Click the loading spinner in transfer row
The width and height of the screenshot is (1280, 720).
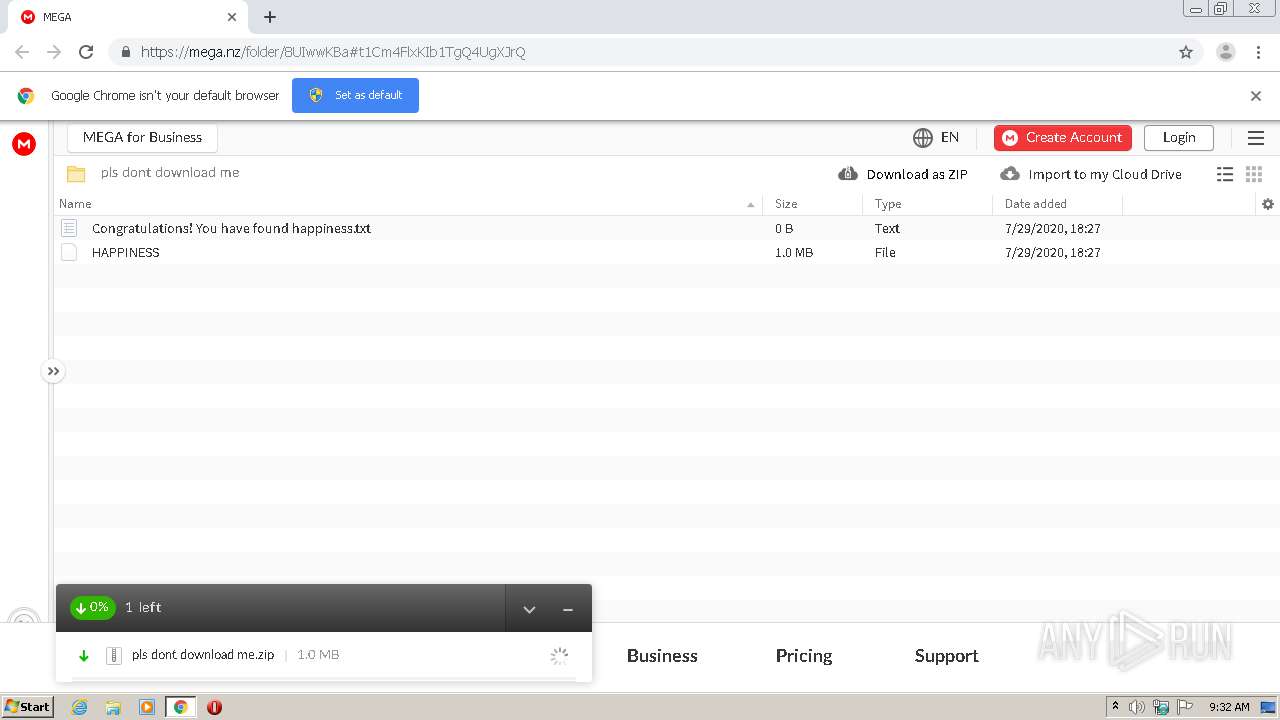[x=559, y=656]
